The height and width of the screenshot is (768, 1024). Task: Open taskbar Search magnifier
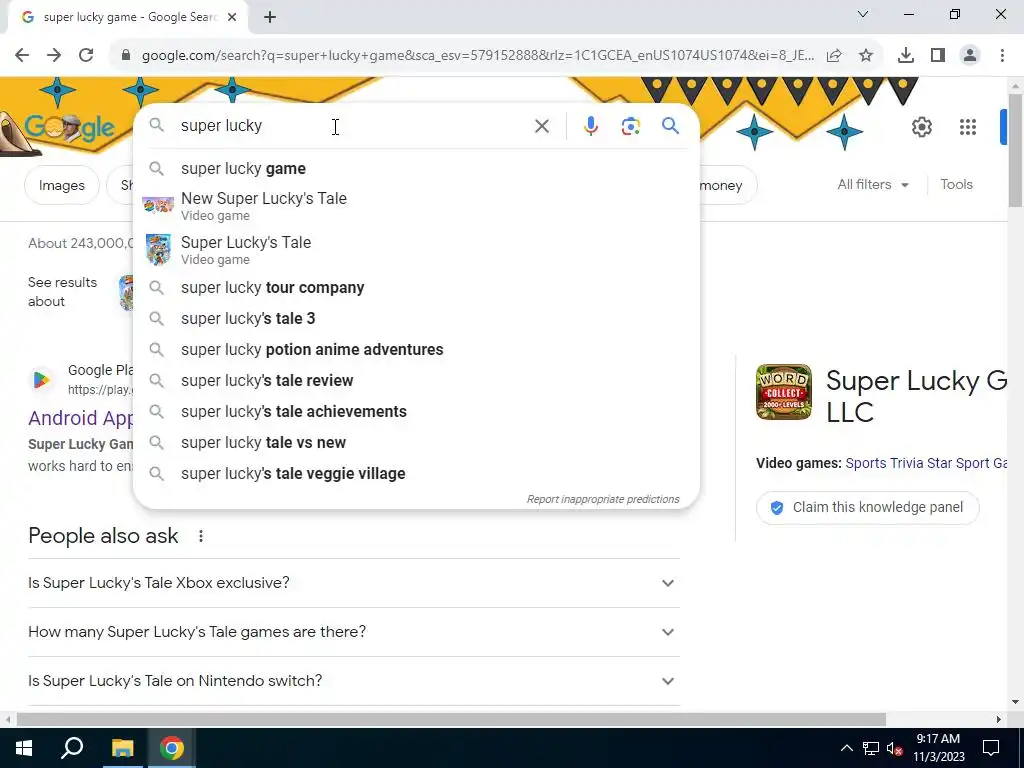pos(72,748)
